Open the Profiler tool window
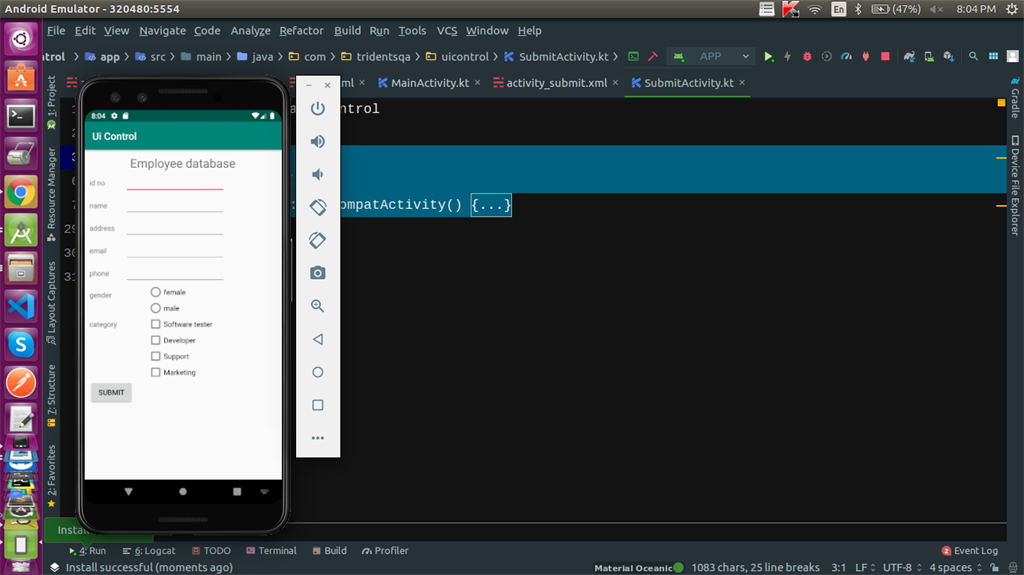The height and width of the screenshot is (575, 1024). 385,551
